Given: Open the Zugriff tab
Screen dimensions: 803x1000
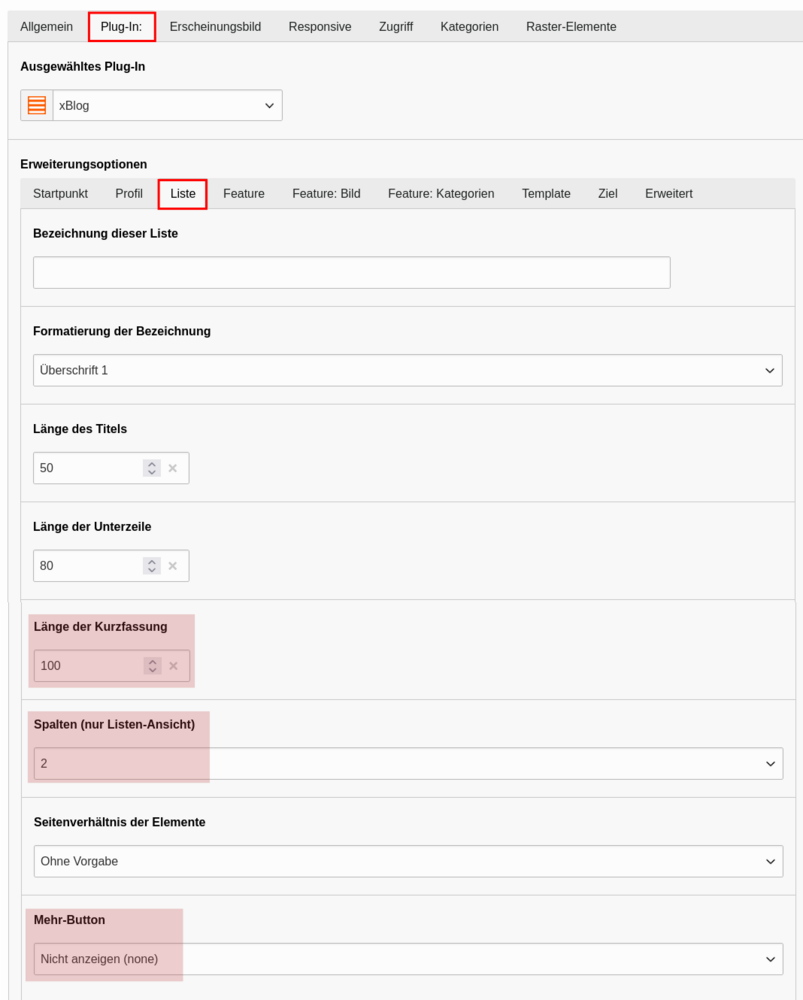Looking at the screenshot, I should 395,27.
